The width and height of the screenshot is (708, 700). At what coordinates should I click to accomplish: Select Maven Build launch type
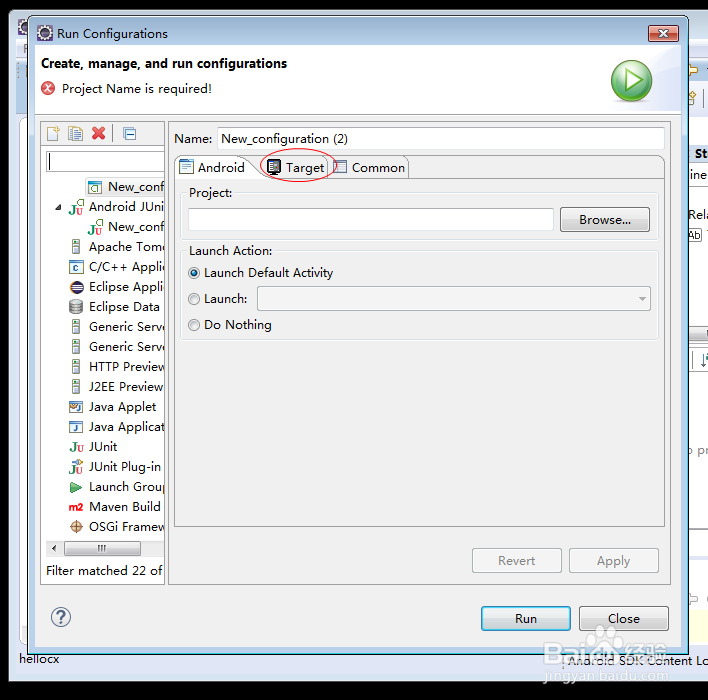point(115,507)
